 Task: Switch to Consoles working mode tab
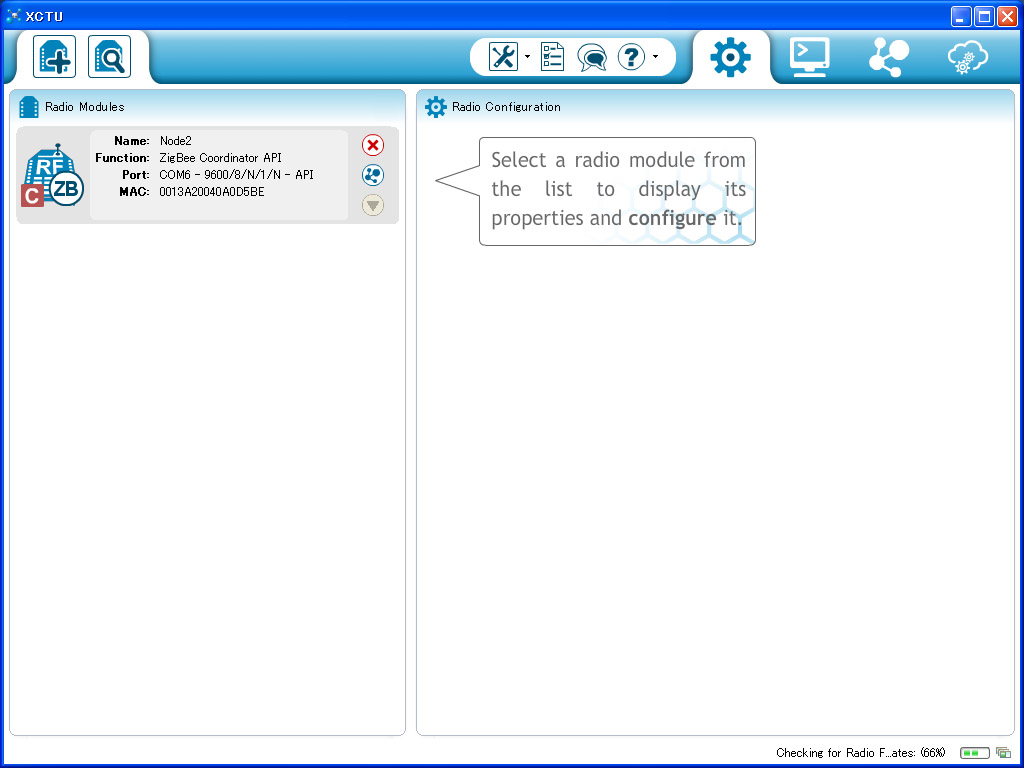tap(810, 57)
